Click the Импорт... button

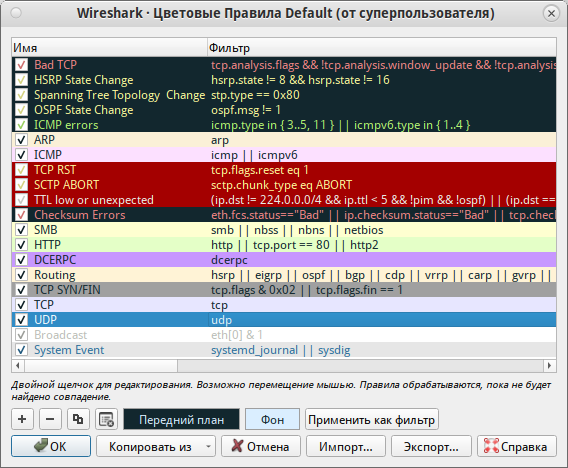pos(346,446)
